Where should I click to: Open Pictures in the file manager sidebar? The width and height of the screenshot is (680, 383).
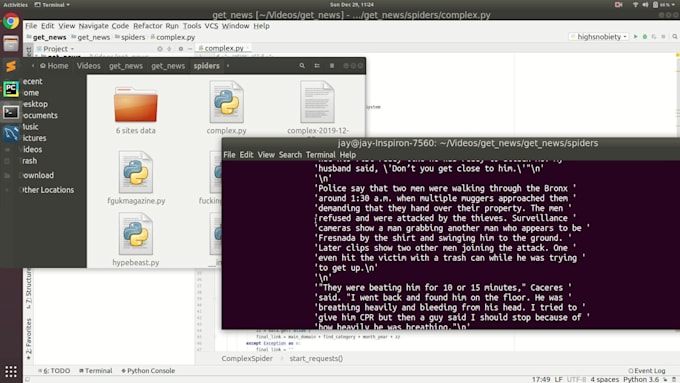[x=34, y=138]
